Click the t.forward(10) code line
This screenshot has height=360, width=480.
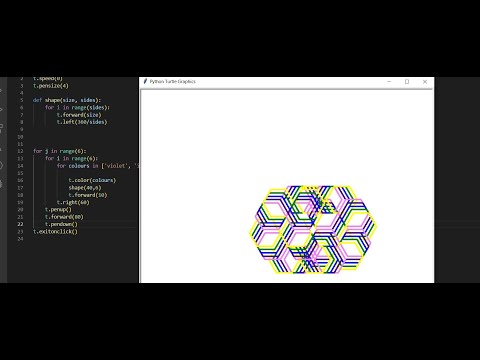[x=88, y=195]
